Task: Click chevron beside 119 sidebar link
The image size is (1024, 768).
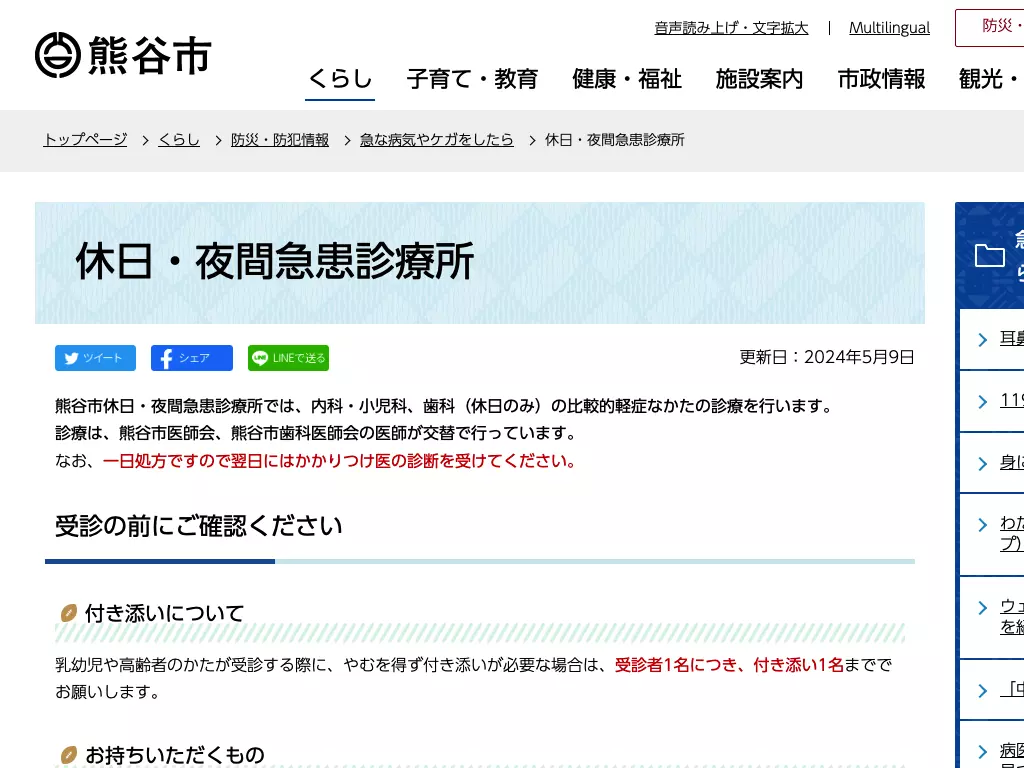Action: [x=983, y=401]
